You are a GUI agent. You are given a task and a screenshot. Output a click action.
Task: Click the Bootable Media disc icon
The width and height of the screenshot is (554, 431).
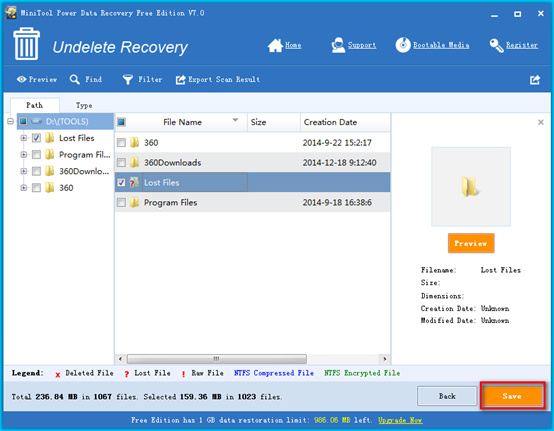(403, 45)
